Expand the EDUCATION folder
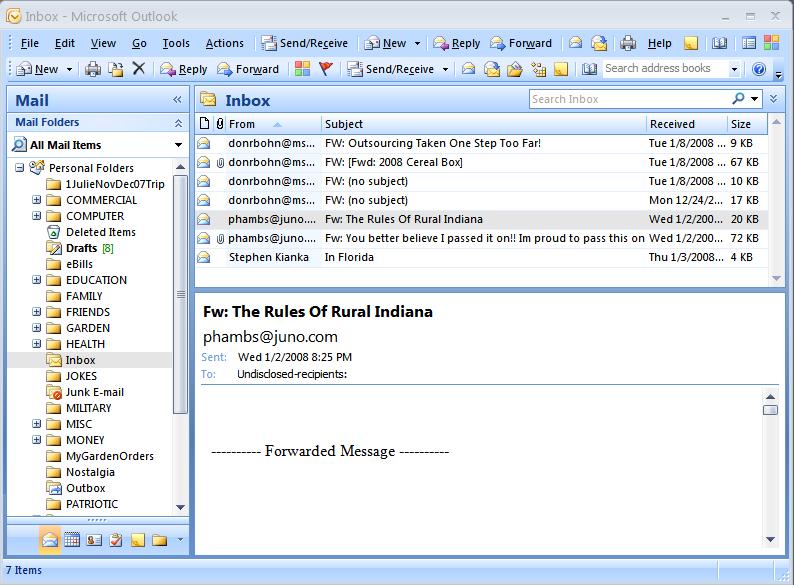 pos(36,280)
